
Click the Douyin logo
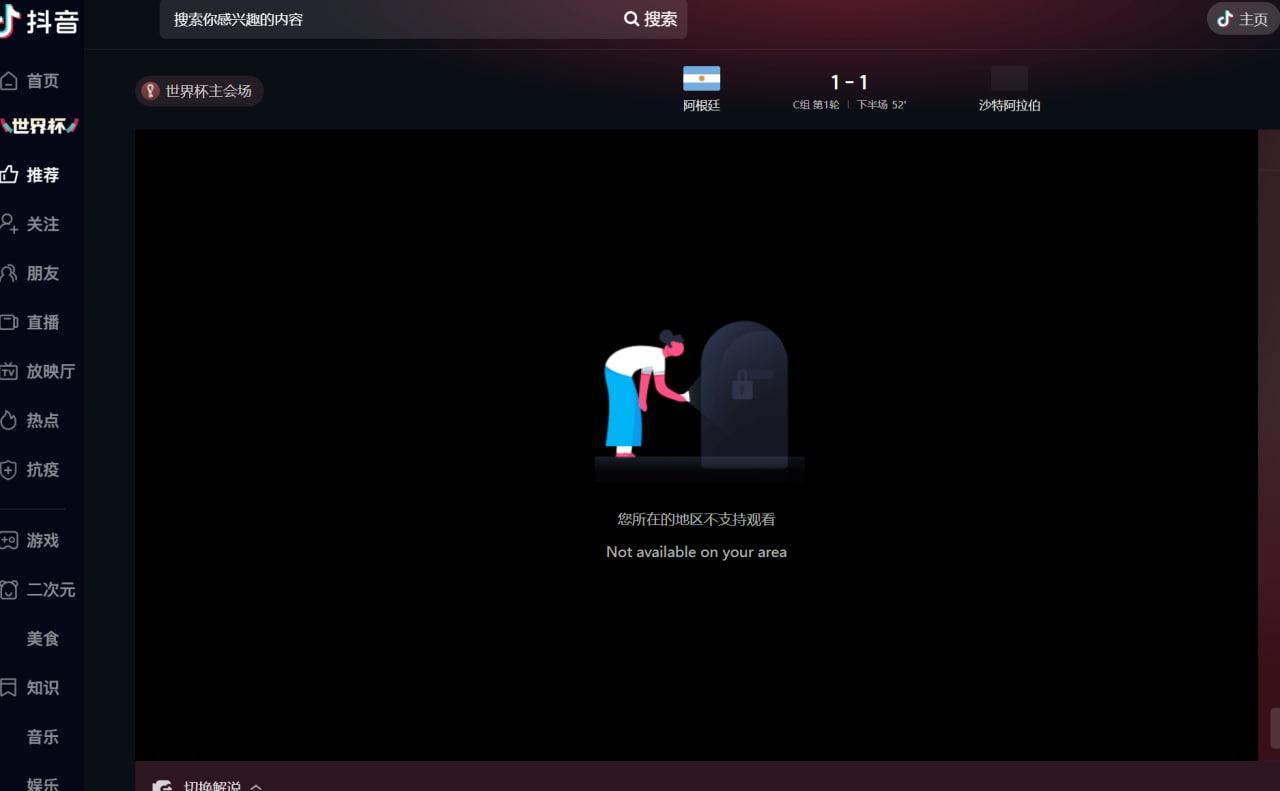pos(40,21)
